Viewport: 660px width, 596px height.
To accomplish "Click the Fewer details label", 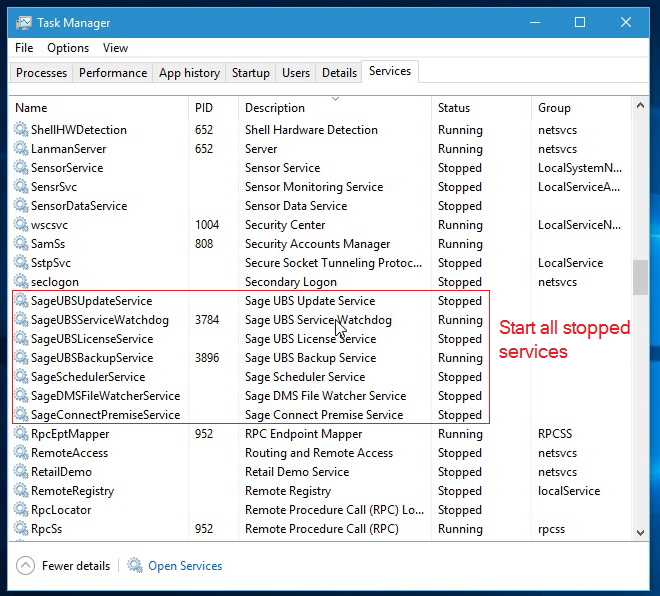I will point(76,566).
